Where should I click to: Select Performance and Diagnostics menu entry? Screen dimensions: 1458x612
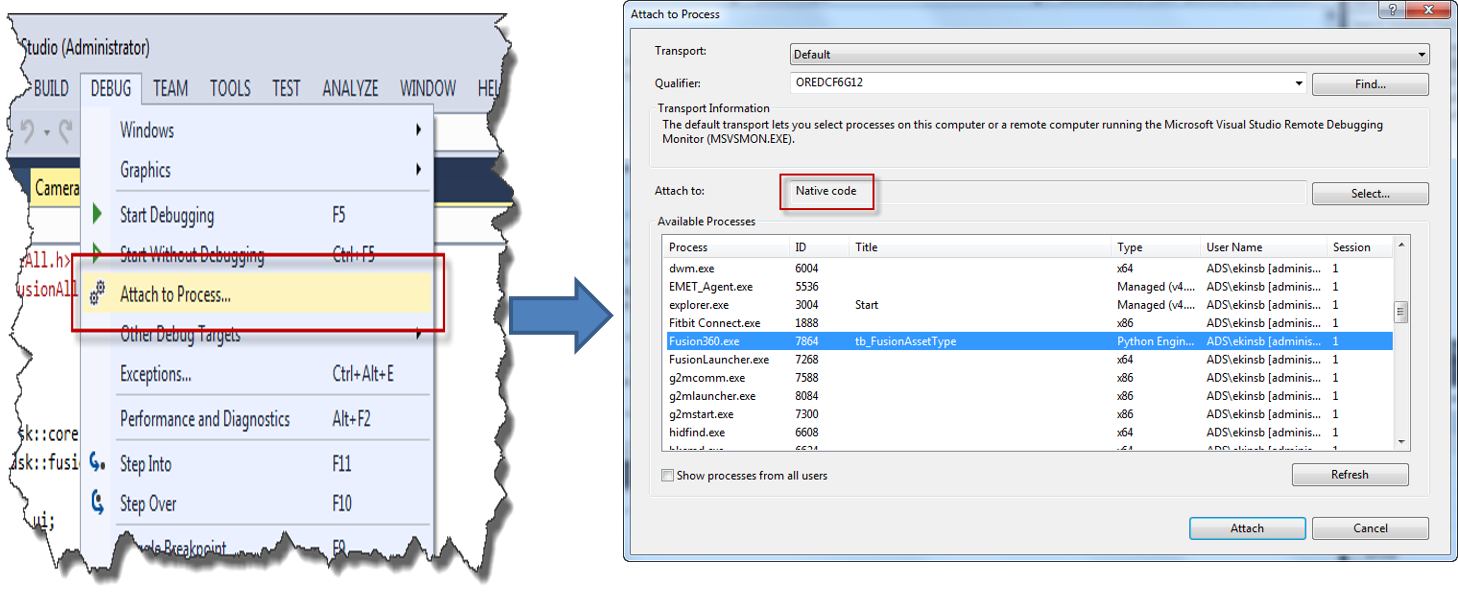(204, 419)
